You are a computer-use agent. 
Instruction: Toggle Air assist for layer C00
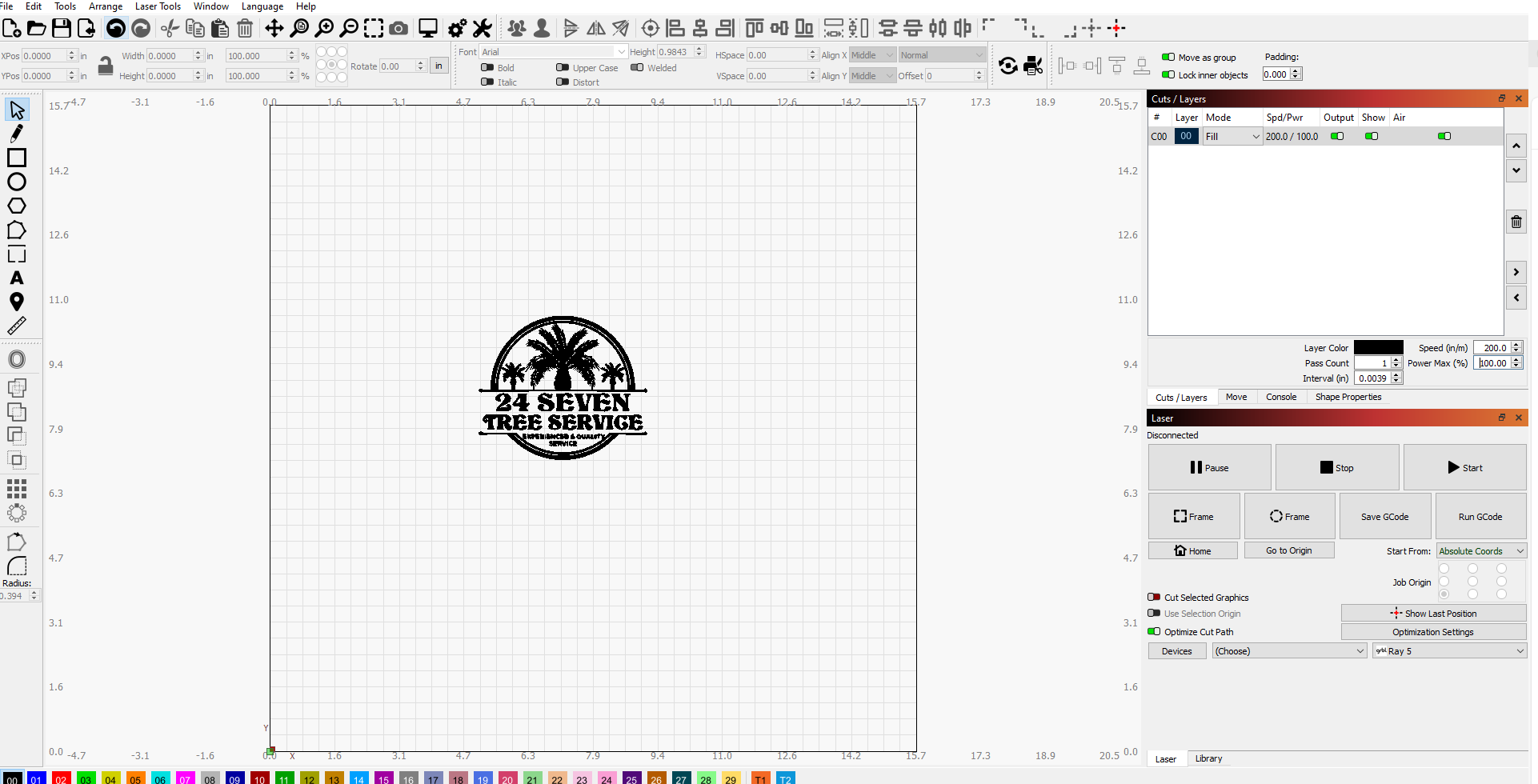(1444, 136)
